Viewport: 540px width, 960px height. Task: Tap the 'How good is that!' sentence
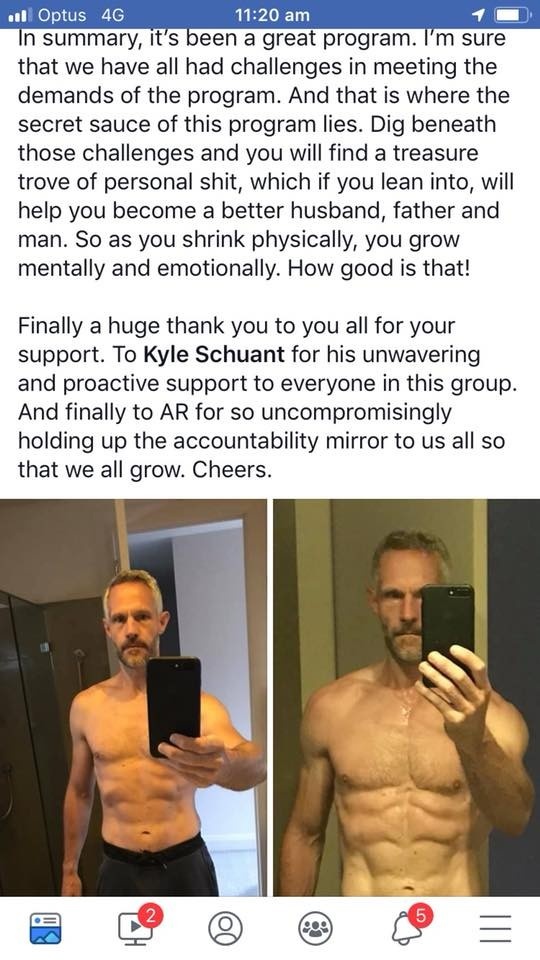pos(378,268)
